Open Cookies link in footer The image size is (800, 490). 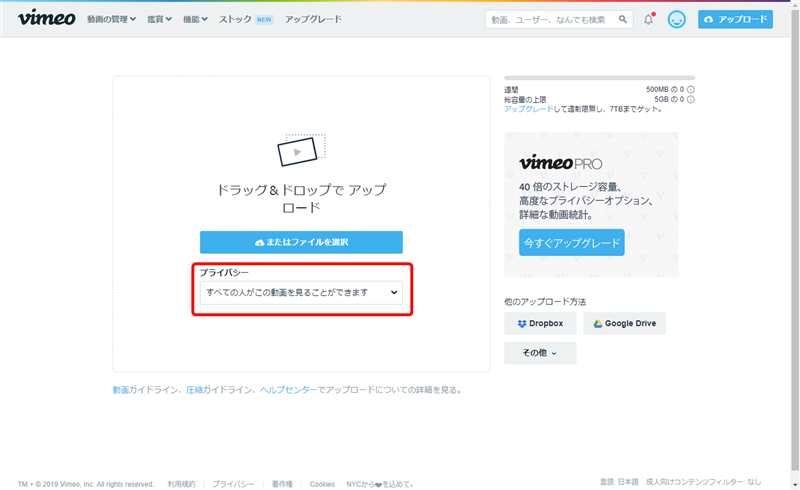pos(322,484)
